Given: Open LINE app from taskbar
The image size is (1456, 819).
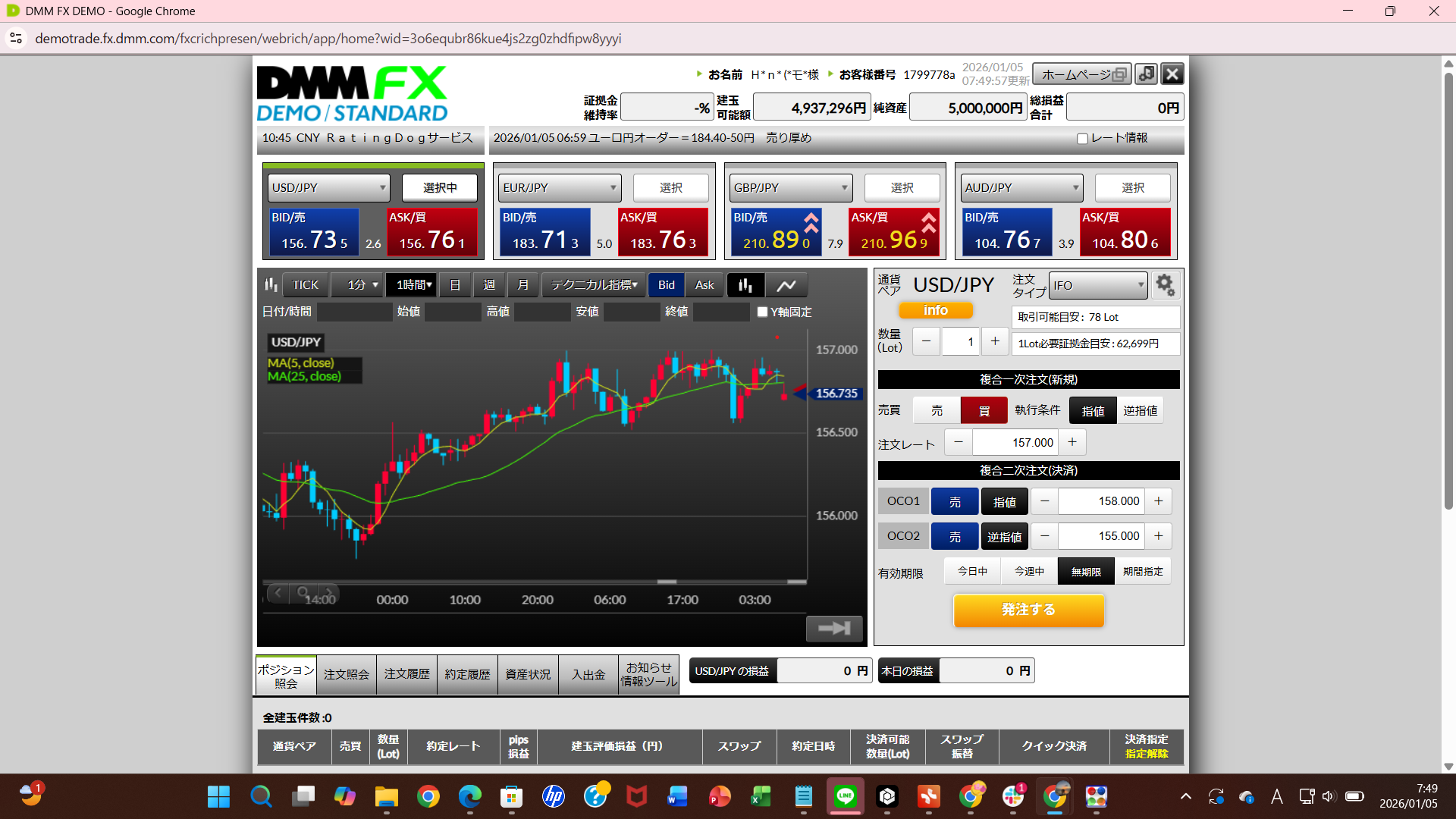Looking at the screenshot, I should (x=845, y=796).
